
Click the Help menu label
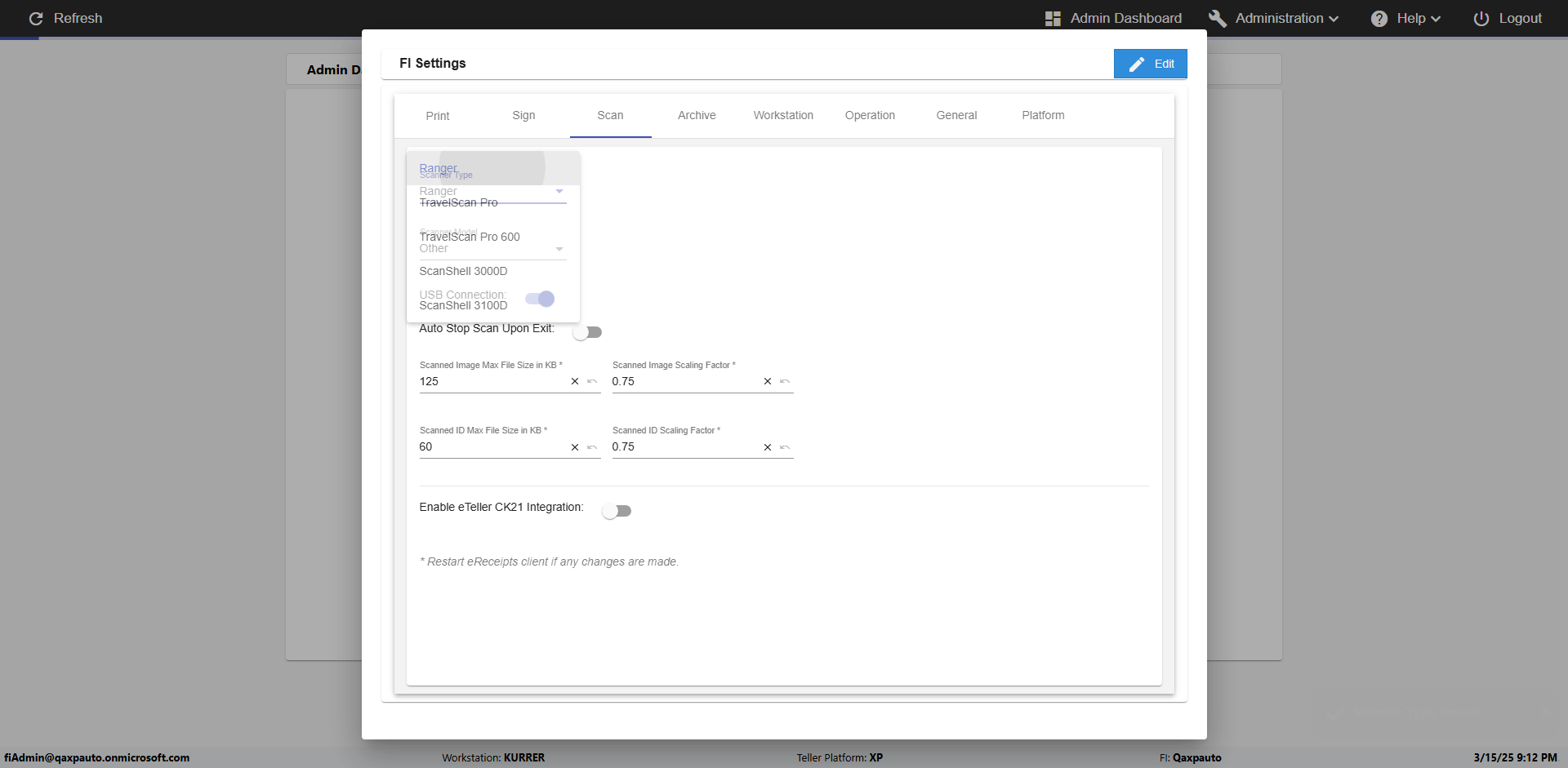[x=1411, y=18]
